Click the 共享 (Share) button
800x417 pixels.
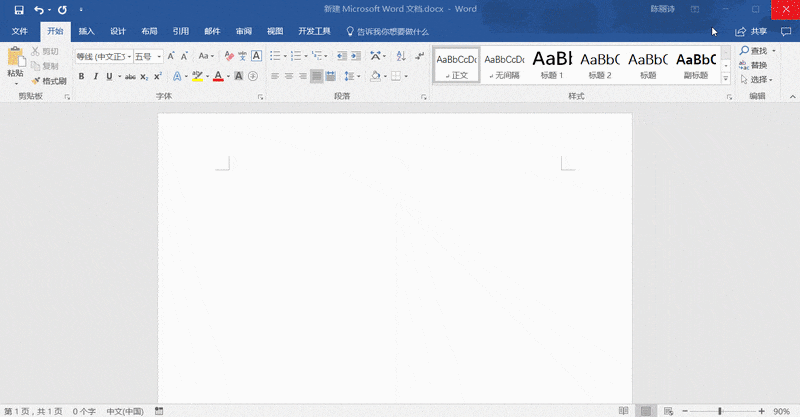(752, 31)
